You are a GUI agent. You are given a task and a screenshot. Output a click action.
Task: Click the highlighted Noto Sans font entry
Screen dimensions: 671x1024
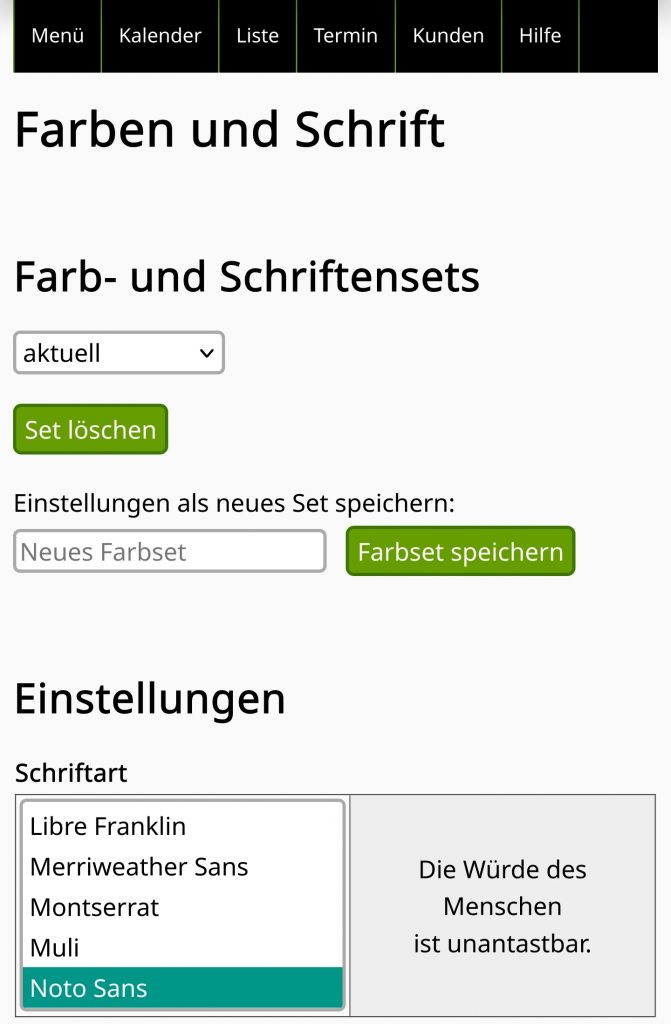[89, 988]
